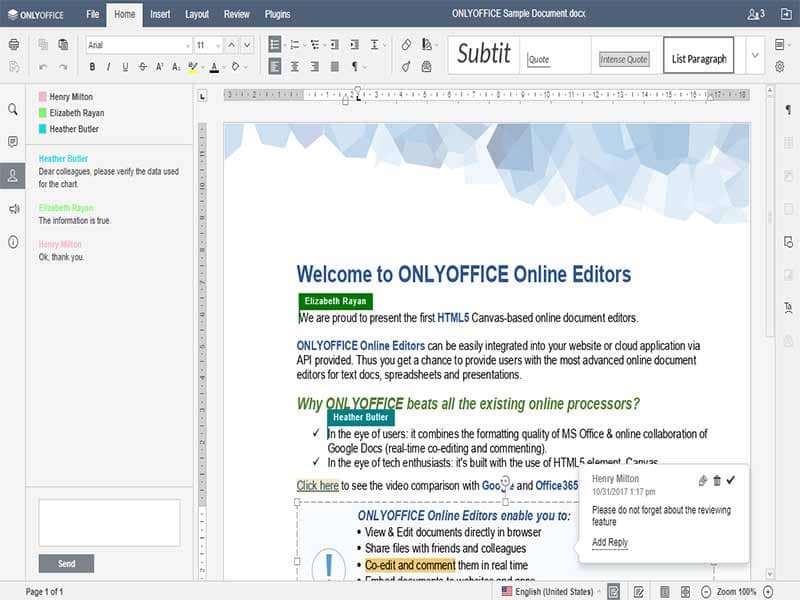Switch to the Insert ribbon tab
The width and height of the screenshot is (800, 600).
point(160,14)
